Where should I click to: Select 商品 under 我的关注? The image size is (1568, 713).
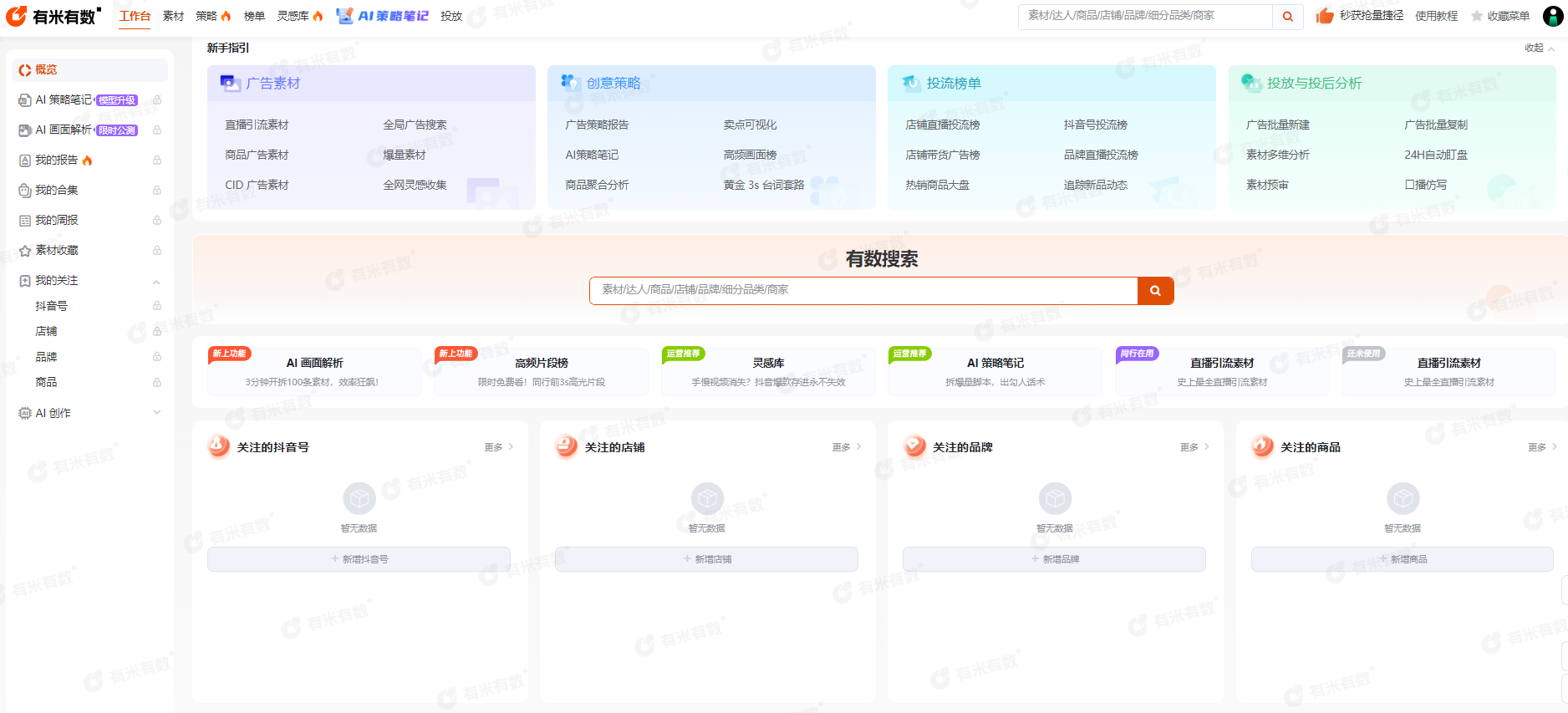[x=46, y=383]
